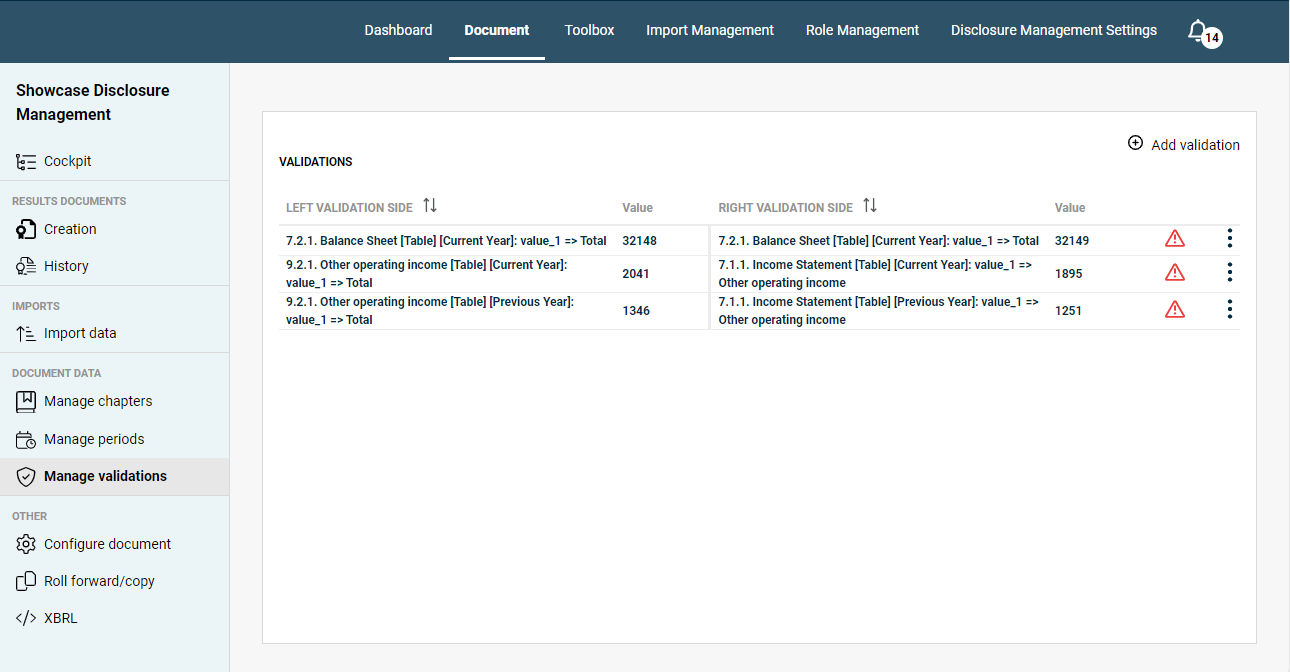Click warning icon for value 1251 row
This screenshot has width=1290, height=672.
[x=1175, y=309]
